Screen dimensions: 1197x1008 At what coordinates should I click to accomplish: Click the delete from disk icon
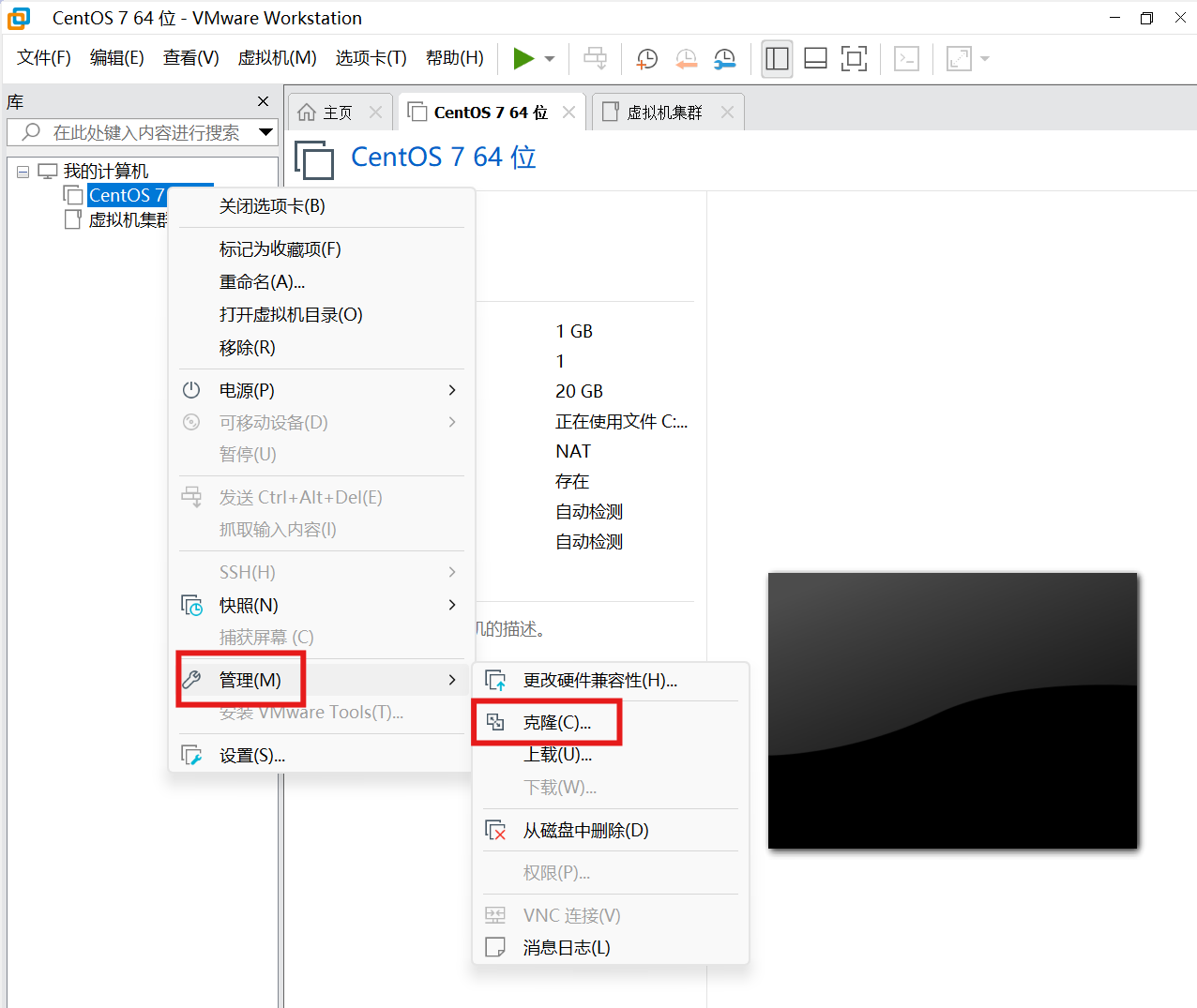495,831
